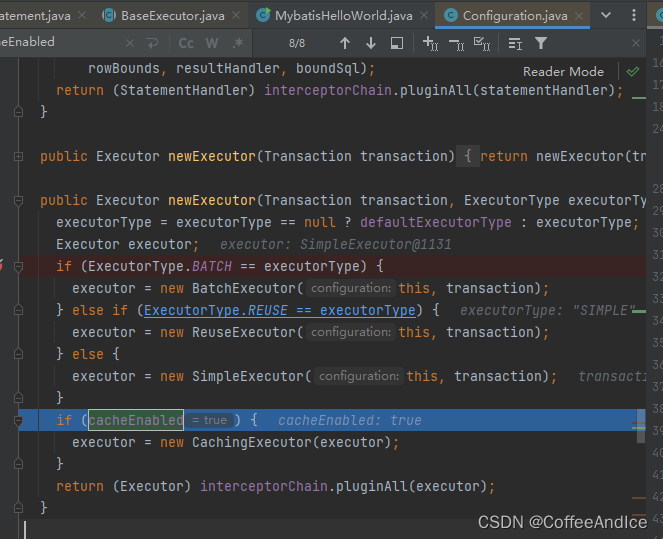Screen dimensions: 663x539
Task: Select all search occurrences
Action: click(x=482, y=43)
